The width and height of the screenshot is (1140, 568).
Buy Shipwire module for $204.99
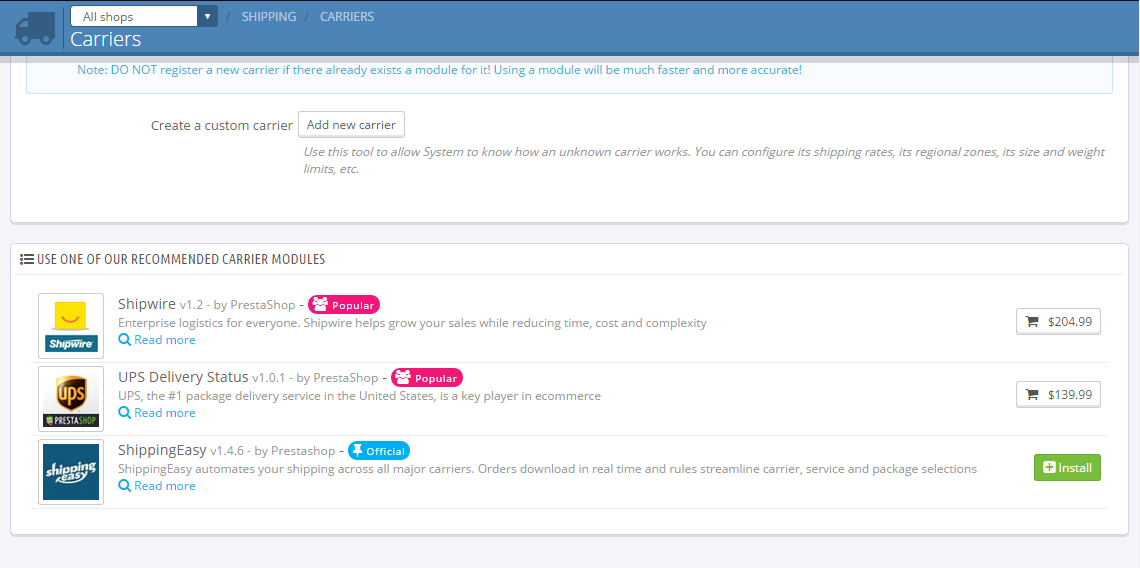click(1058, 321)
